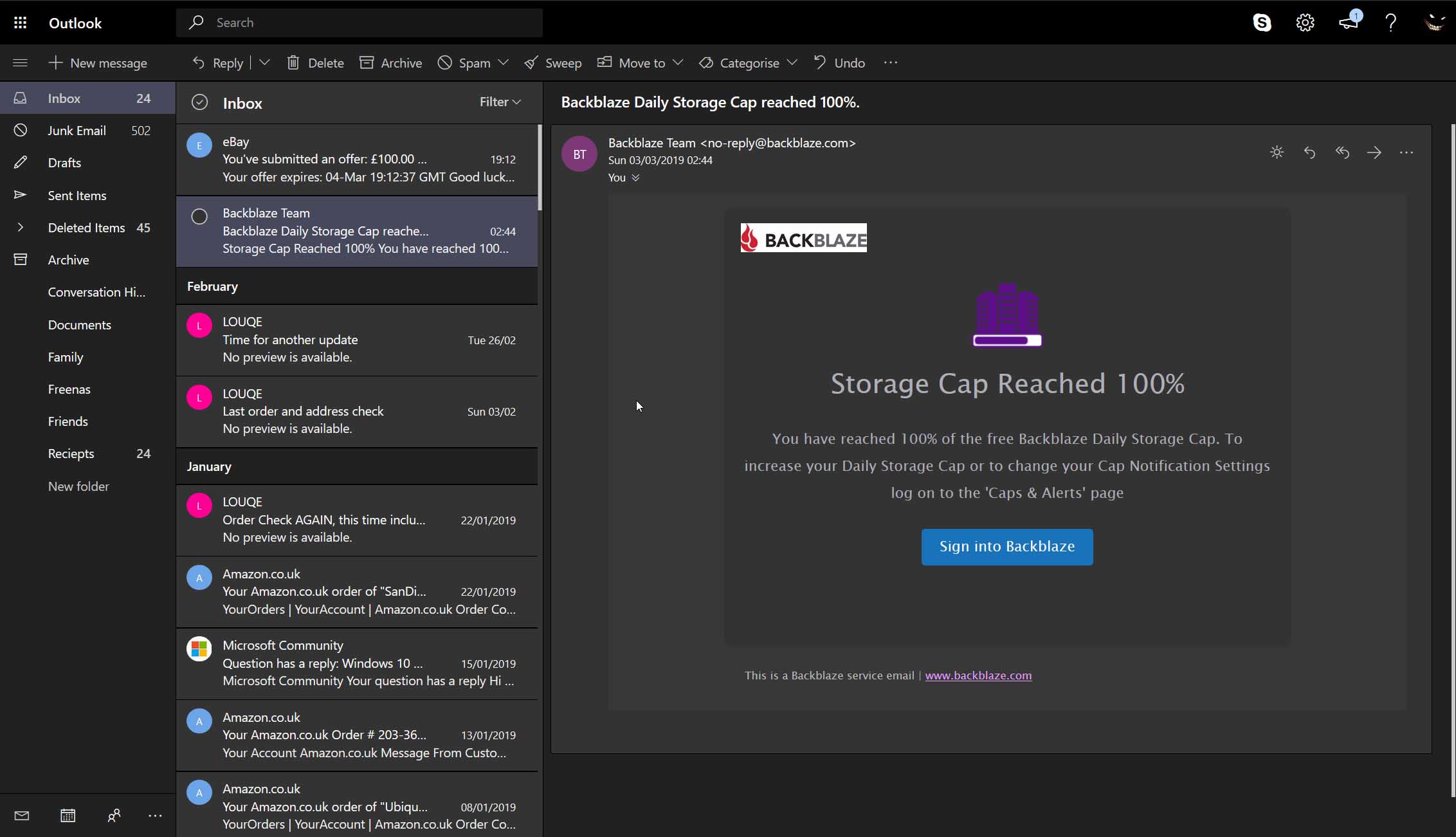This screenshot has width=1456, height=837.
Task: Expand the Deleted Items folder chevron
Action: pyautogui.click(x=20, y=227)
